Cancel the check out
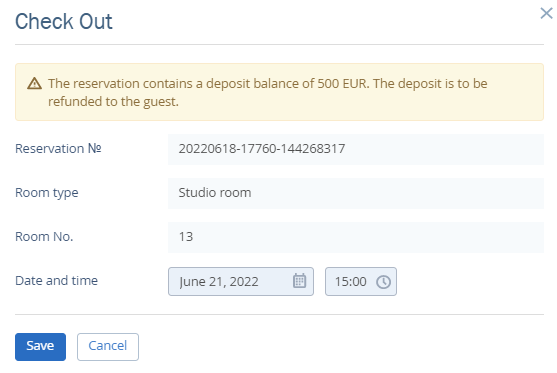 [108, 346]
